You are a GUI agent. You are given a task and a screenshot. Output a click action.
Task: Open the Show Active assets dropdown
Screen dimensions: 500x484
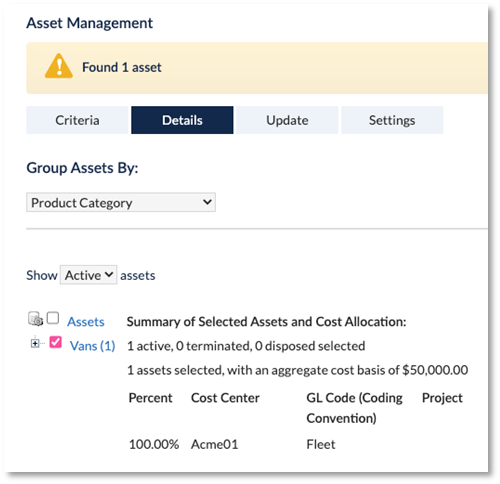click(88, 275)
